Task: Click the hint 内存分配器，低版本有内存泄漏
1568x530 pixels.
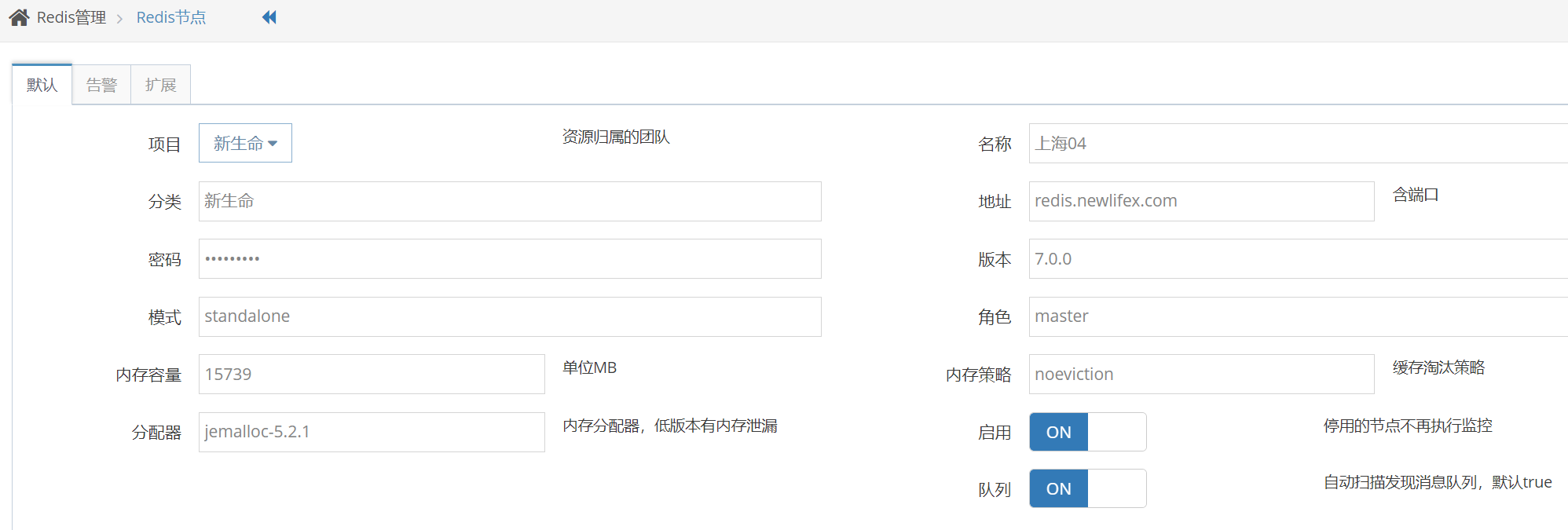Action: 670,426
